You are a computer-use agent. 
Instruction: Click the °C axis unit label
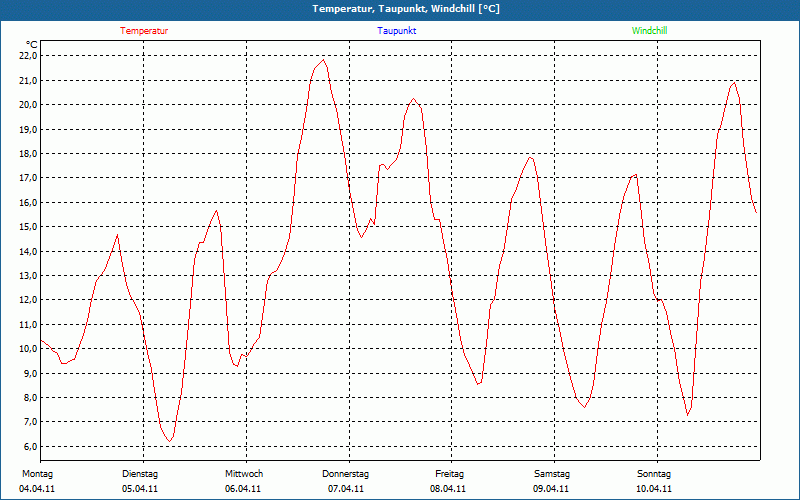click(32, 45)
